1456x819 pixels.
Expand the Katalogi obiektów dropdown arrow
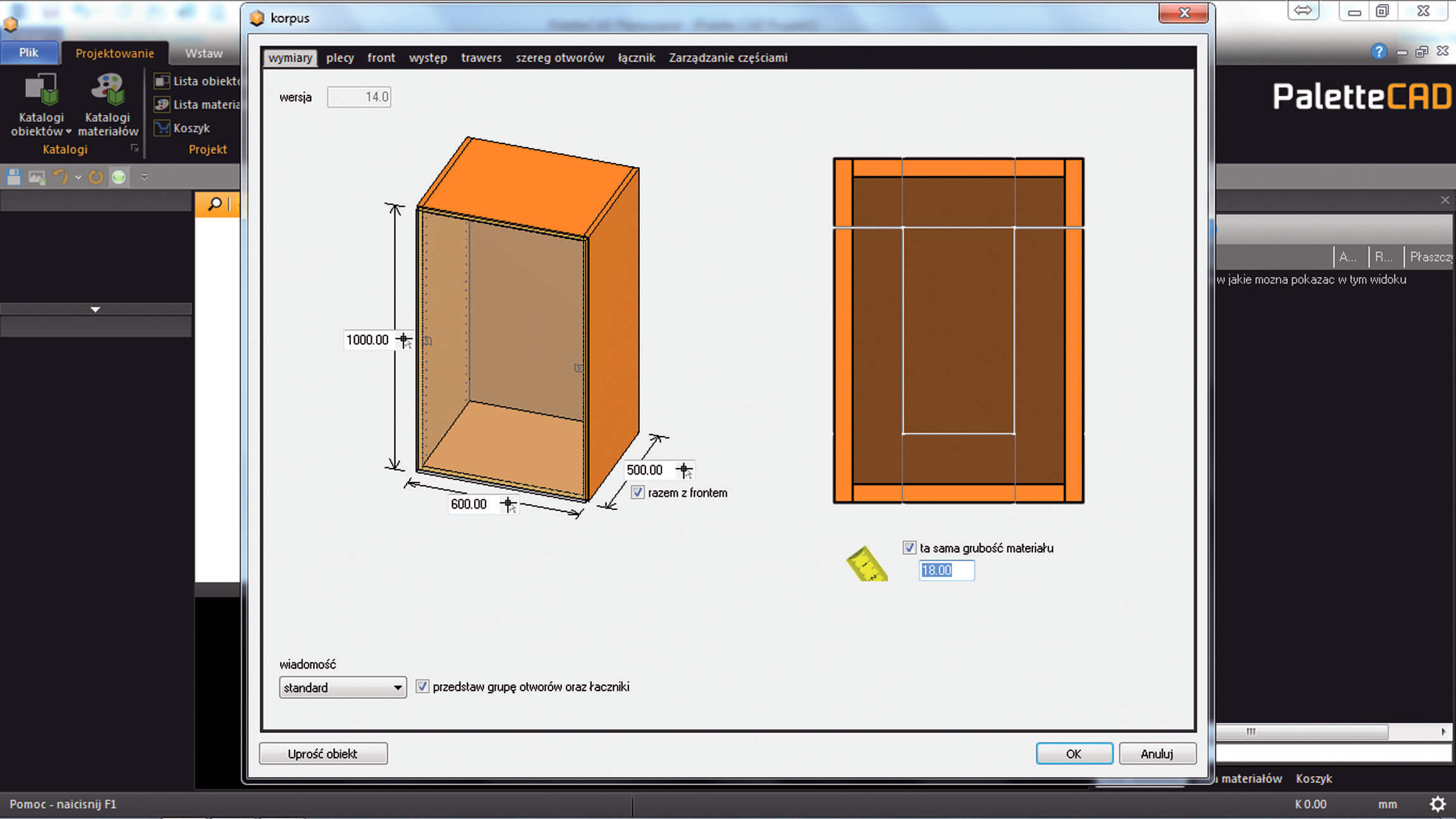point(69,132)
